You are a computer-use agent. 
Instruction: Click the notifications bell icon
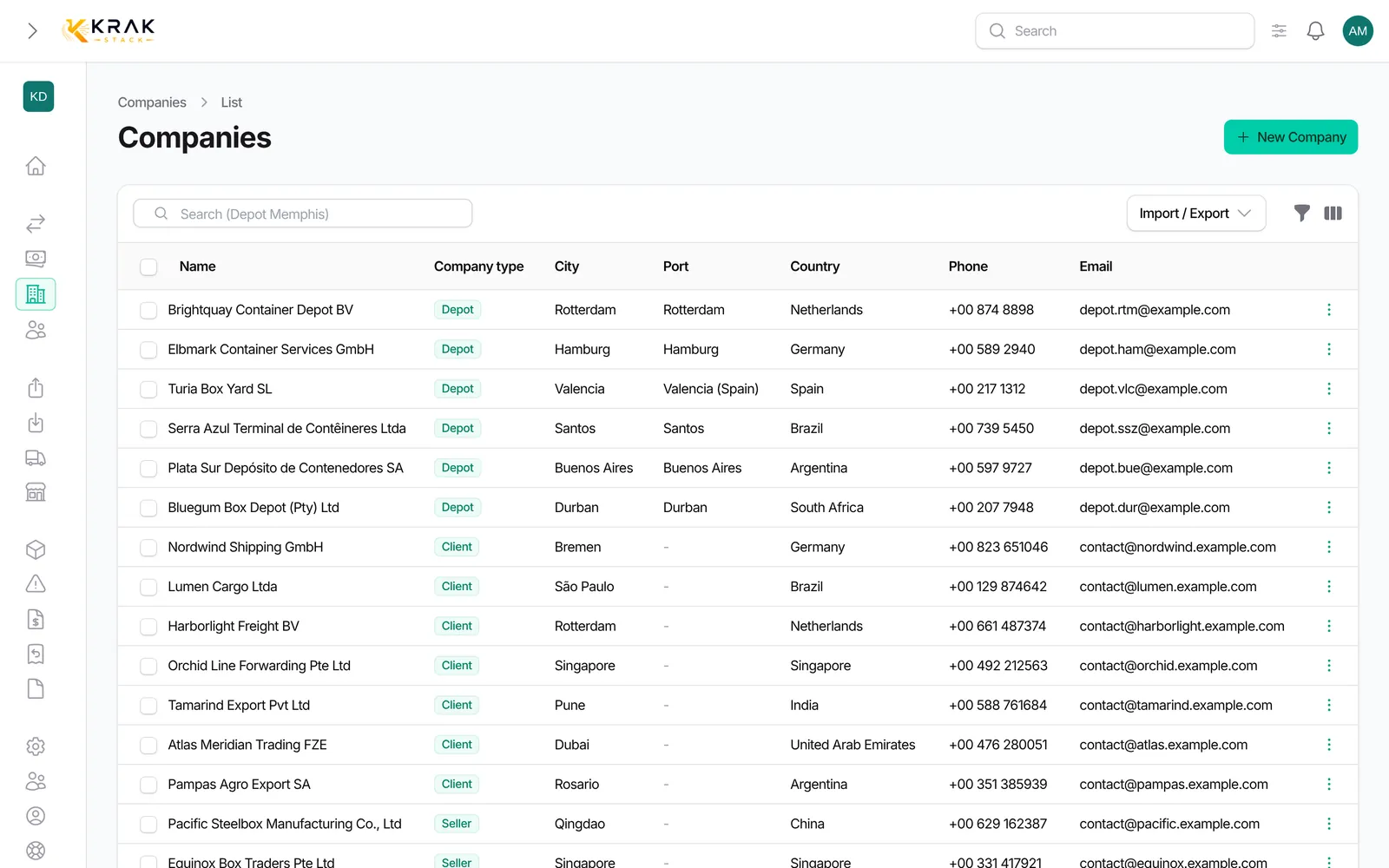(x=1315, y=31)
